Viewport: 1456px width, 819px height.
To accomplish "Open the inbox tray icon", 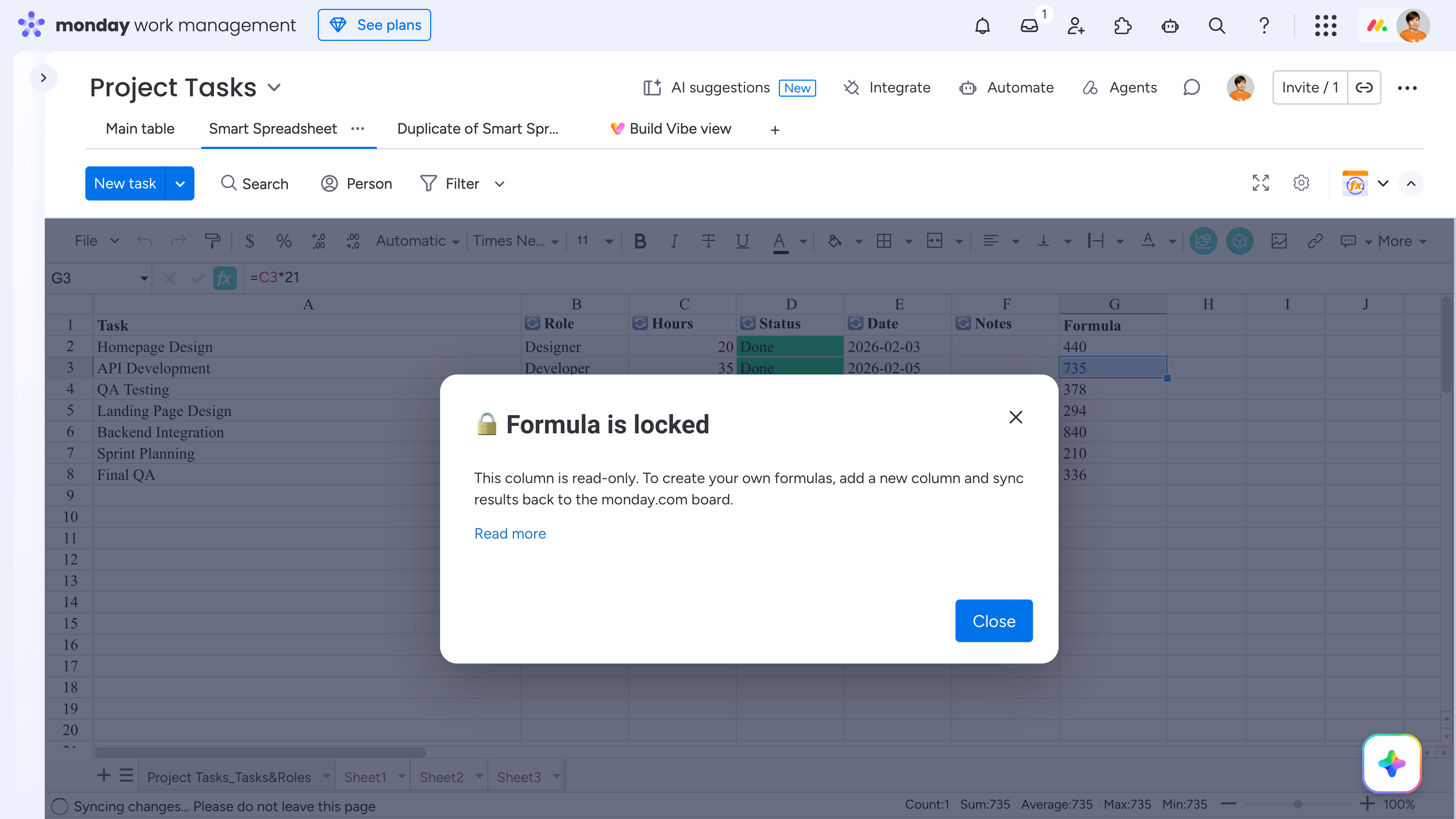I will point(1029,26).
